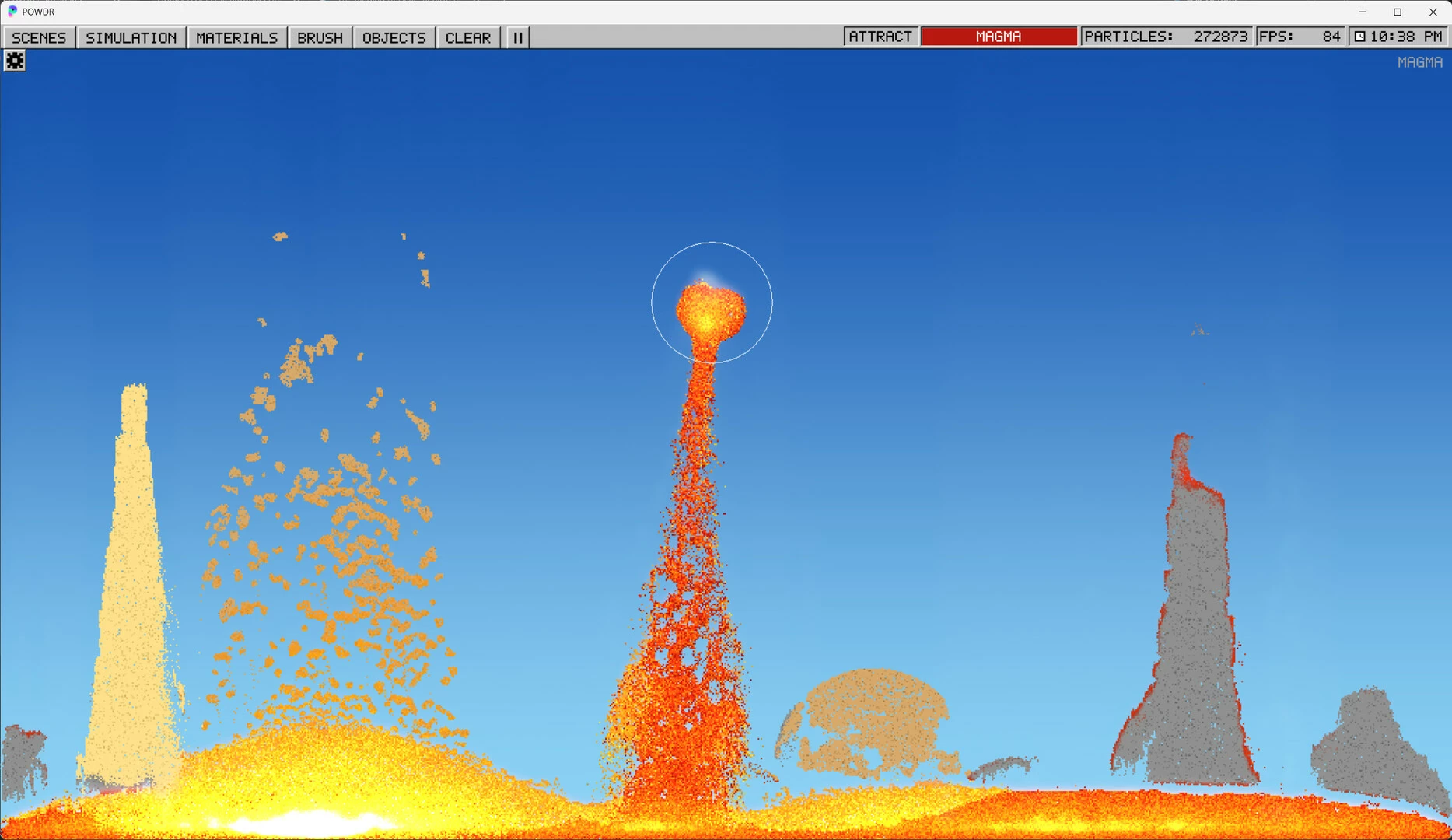Close the POWDR window
Viewport: 1452px width, 840px height.
point(1433,12)
